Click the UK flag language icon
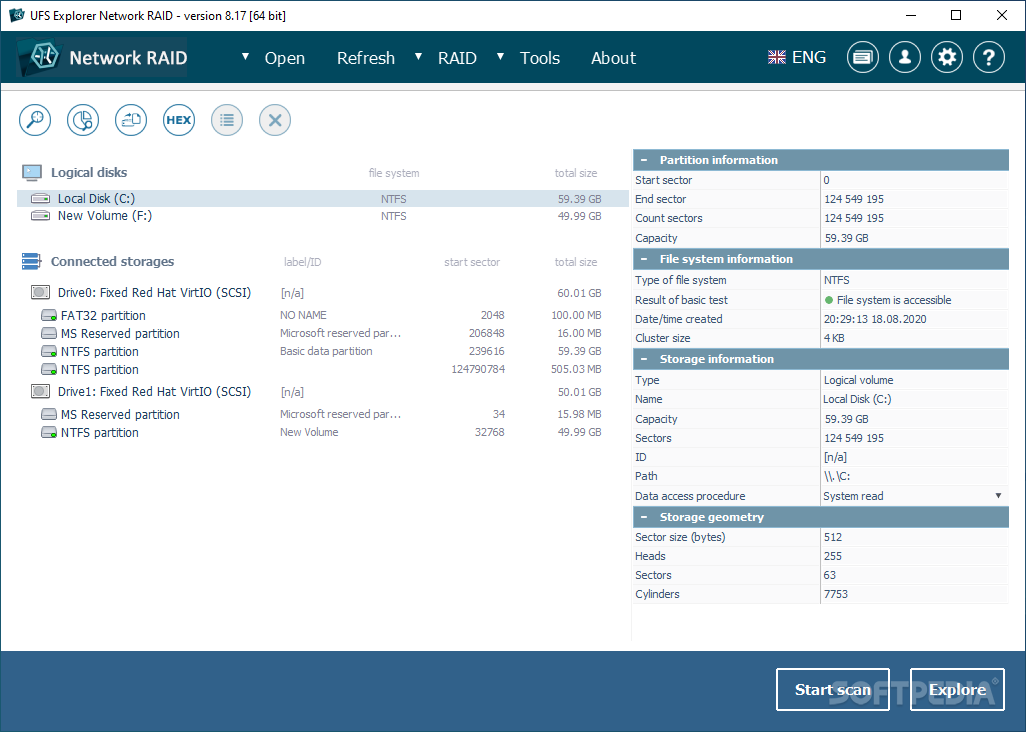Image resolution: width=1026 pixels, height=732 pixels. (777, 58)
